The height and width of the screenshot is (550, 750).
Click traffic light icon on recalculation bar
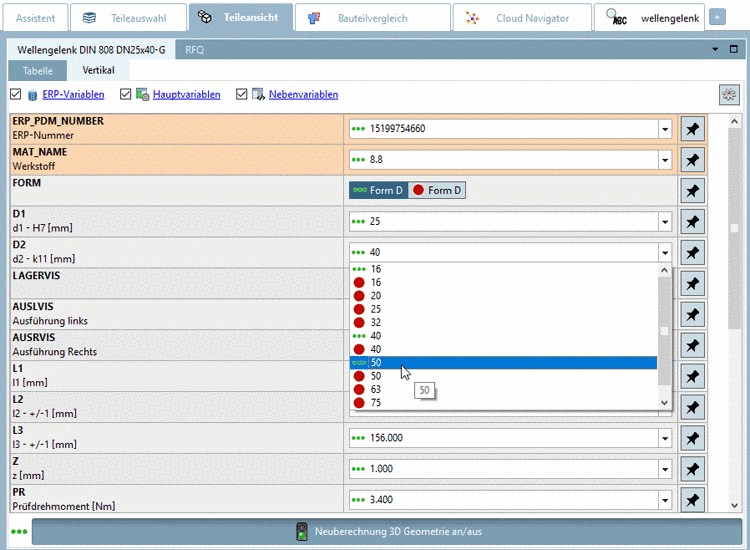(302, 531)
